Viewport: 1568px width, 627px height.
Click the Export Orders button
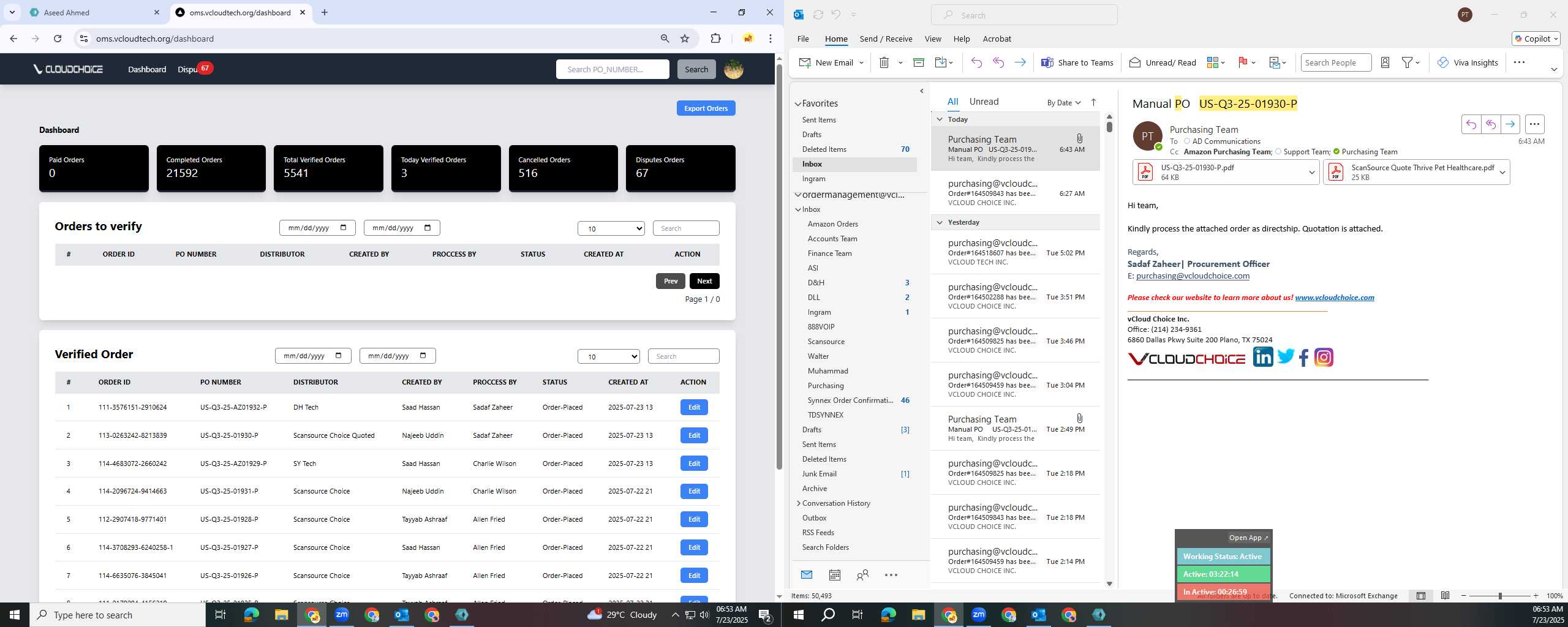(x=706, y=108)
